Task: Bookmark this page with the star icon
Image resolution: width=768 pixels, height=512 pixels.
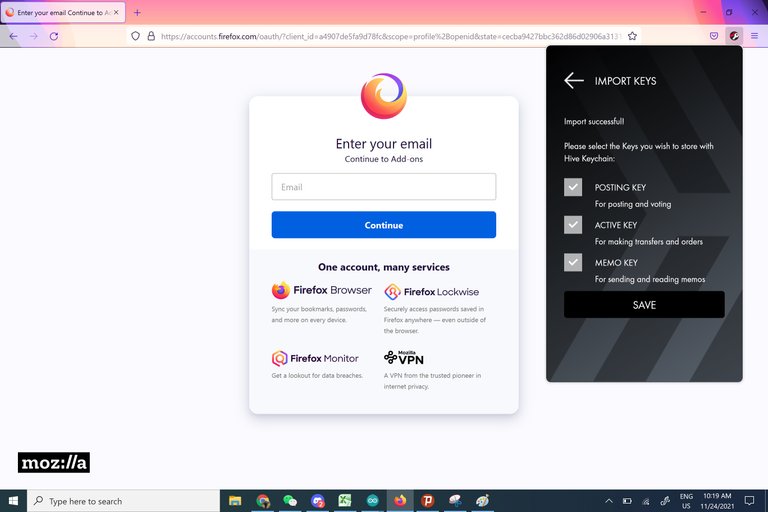Action: (632, 36)
